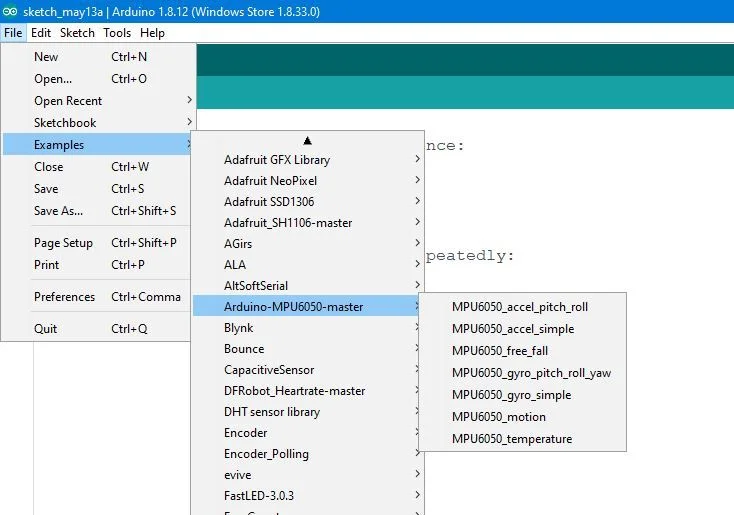Open Page Setup from File menu
This screenshot has width=734, height=515.
click(98, 243)
